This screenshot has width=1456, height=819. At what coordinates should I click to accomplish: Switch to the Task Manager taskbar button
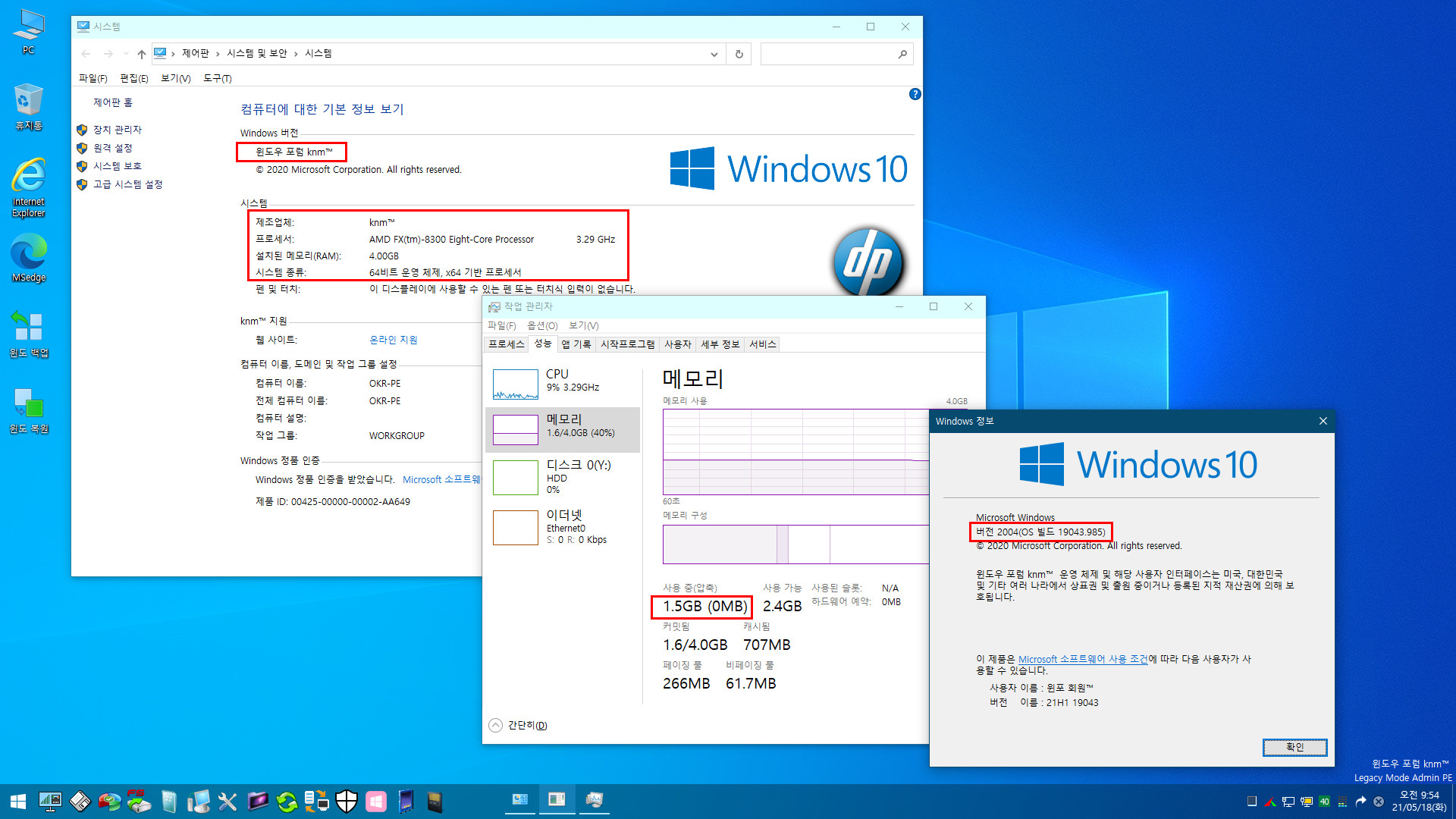coord(594,801)
